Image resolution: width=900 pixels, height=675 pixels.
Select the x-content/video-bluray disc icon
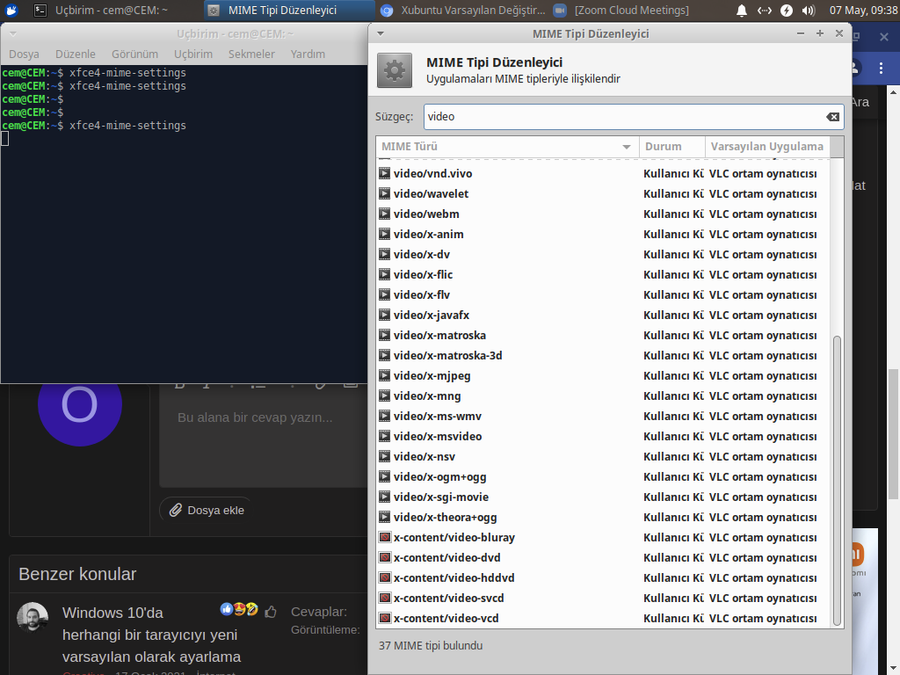click(x=385, y=537)
